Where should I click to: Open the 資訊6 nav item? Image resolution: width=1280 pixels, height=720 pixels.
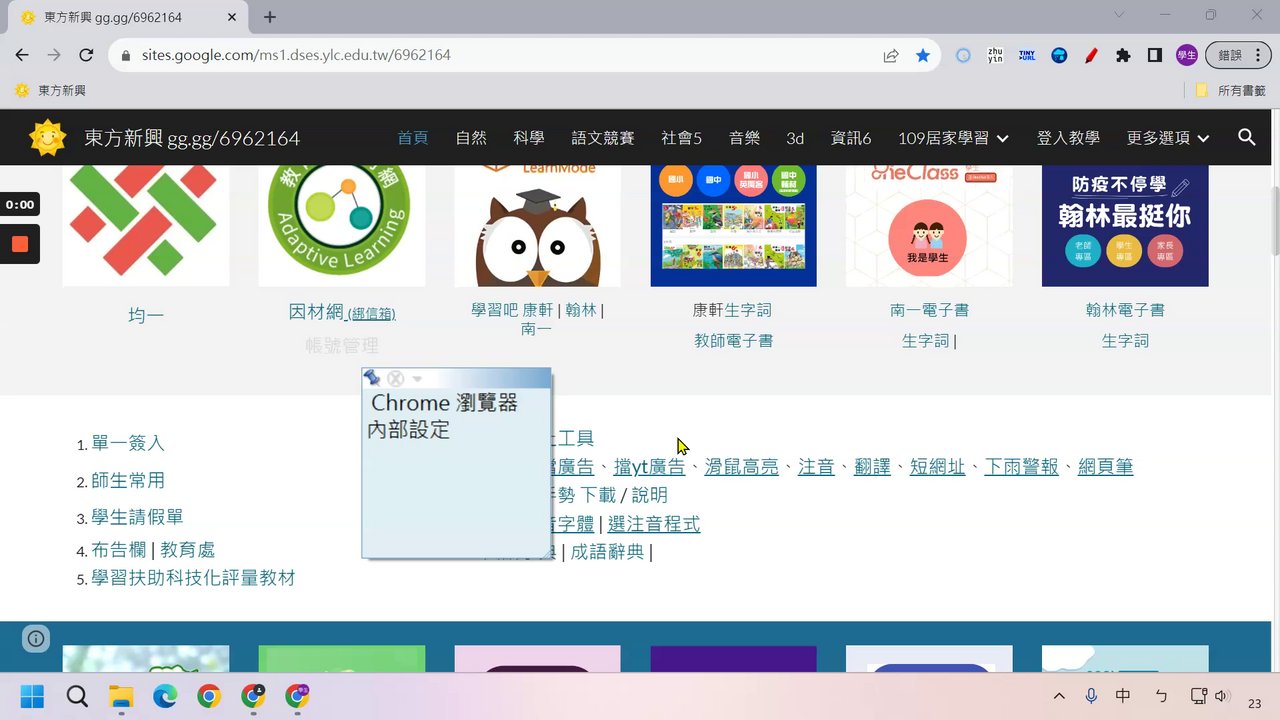pos(851,138)
